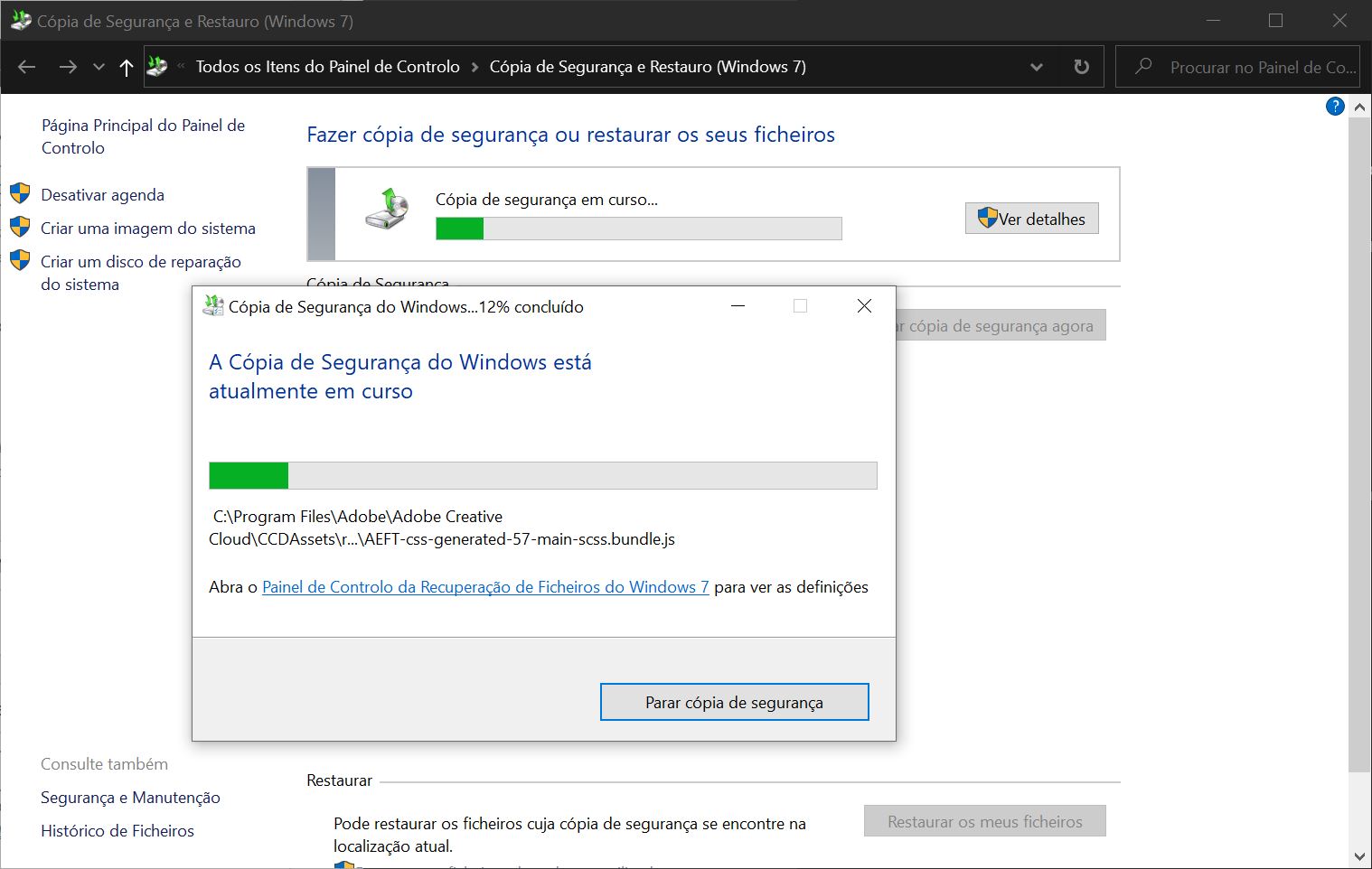
Task: Click 'Cópia de segurança em curso...' status text
Action: tap(547, 200)
